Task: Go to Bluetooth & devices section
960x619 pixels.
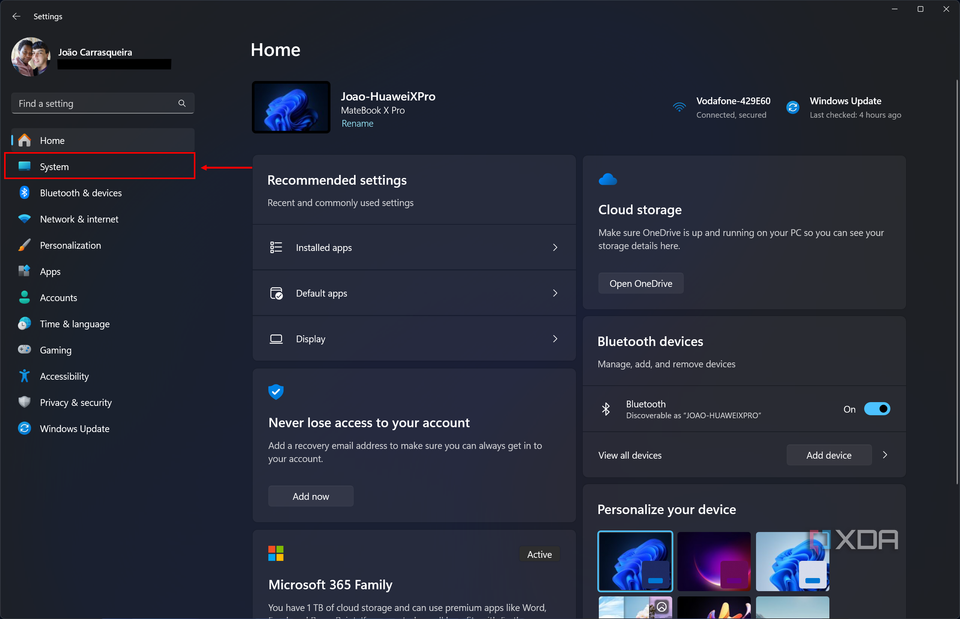Action: coord(103,193)
